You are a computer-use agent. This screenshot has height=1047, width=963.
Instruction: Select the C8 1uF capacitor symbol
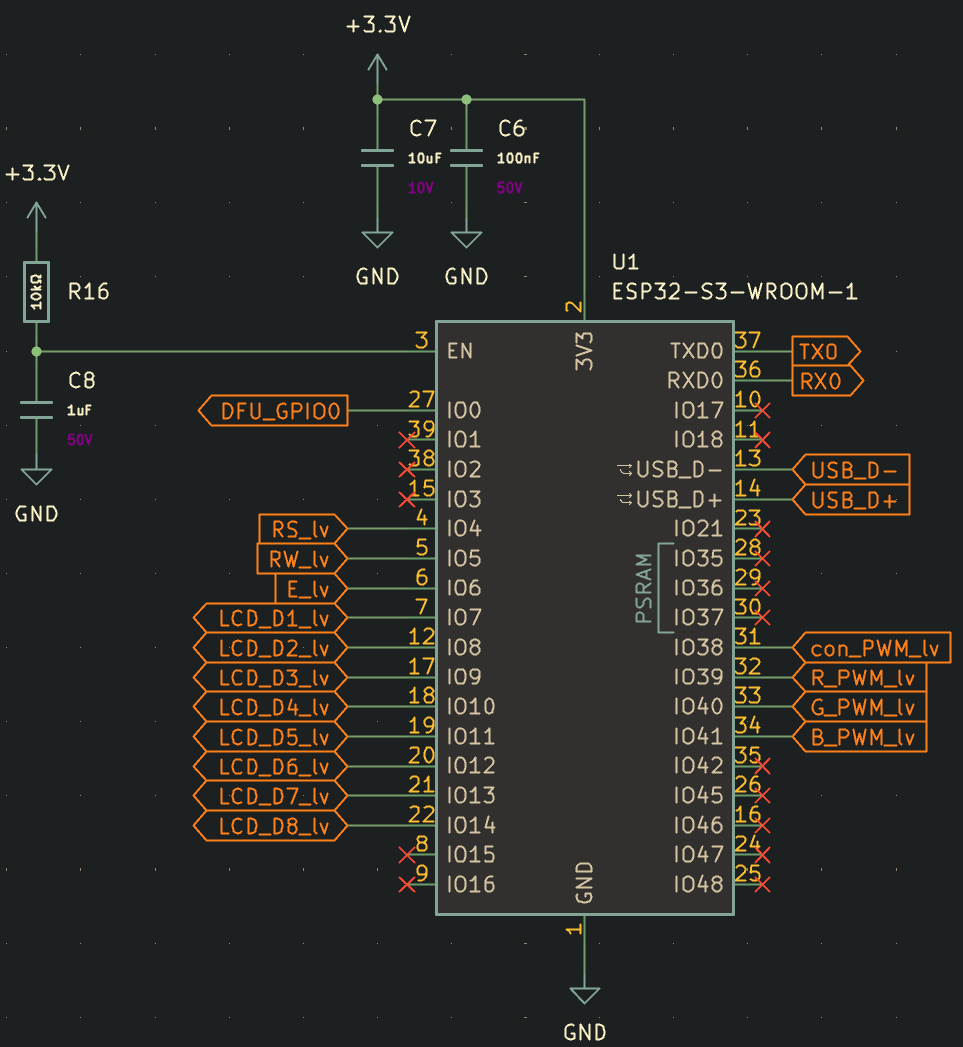click(36, 409)
